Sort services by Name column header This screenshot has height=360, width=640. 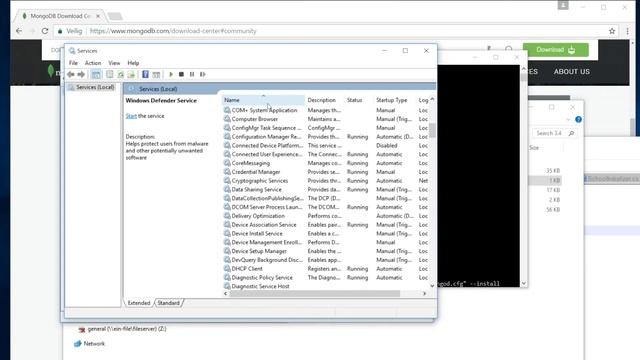[x=263, y=100]
